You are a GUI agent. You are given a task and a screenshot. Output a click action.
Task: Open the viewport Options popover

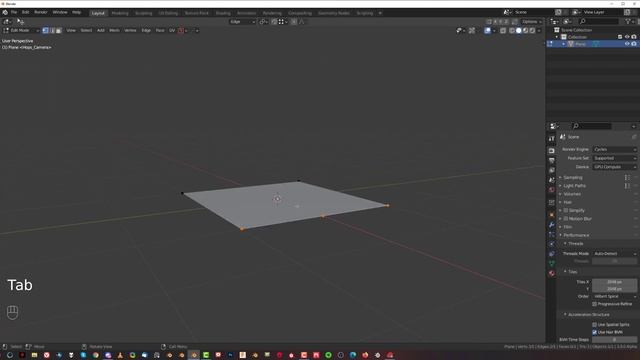pyautogui.click(x=531, y=22)
